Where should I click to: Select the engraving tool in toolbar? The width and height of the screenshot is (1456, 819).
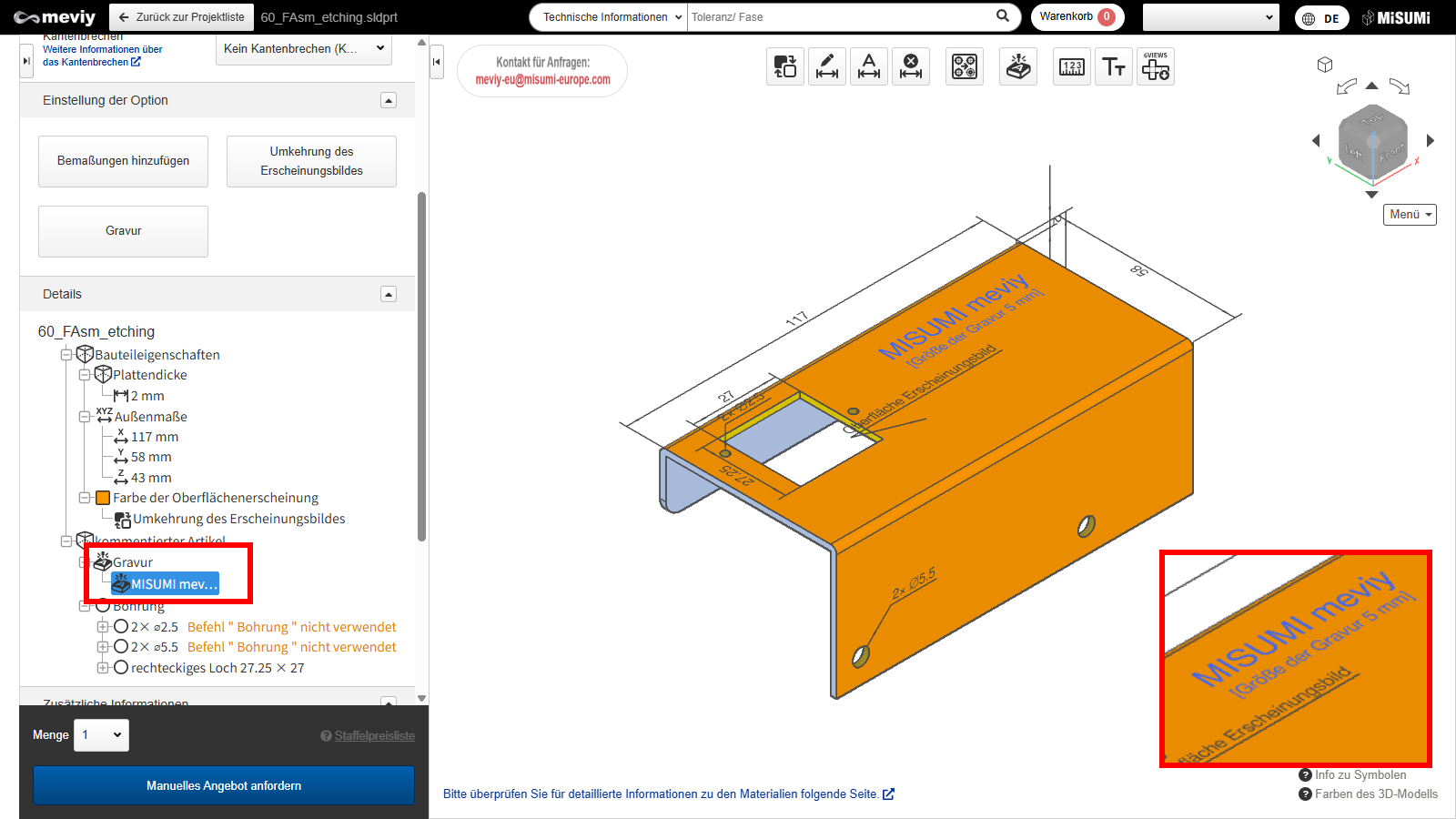coord(1018,66)
